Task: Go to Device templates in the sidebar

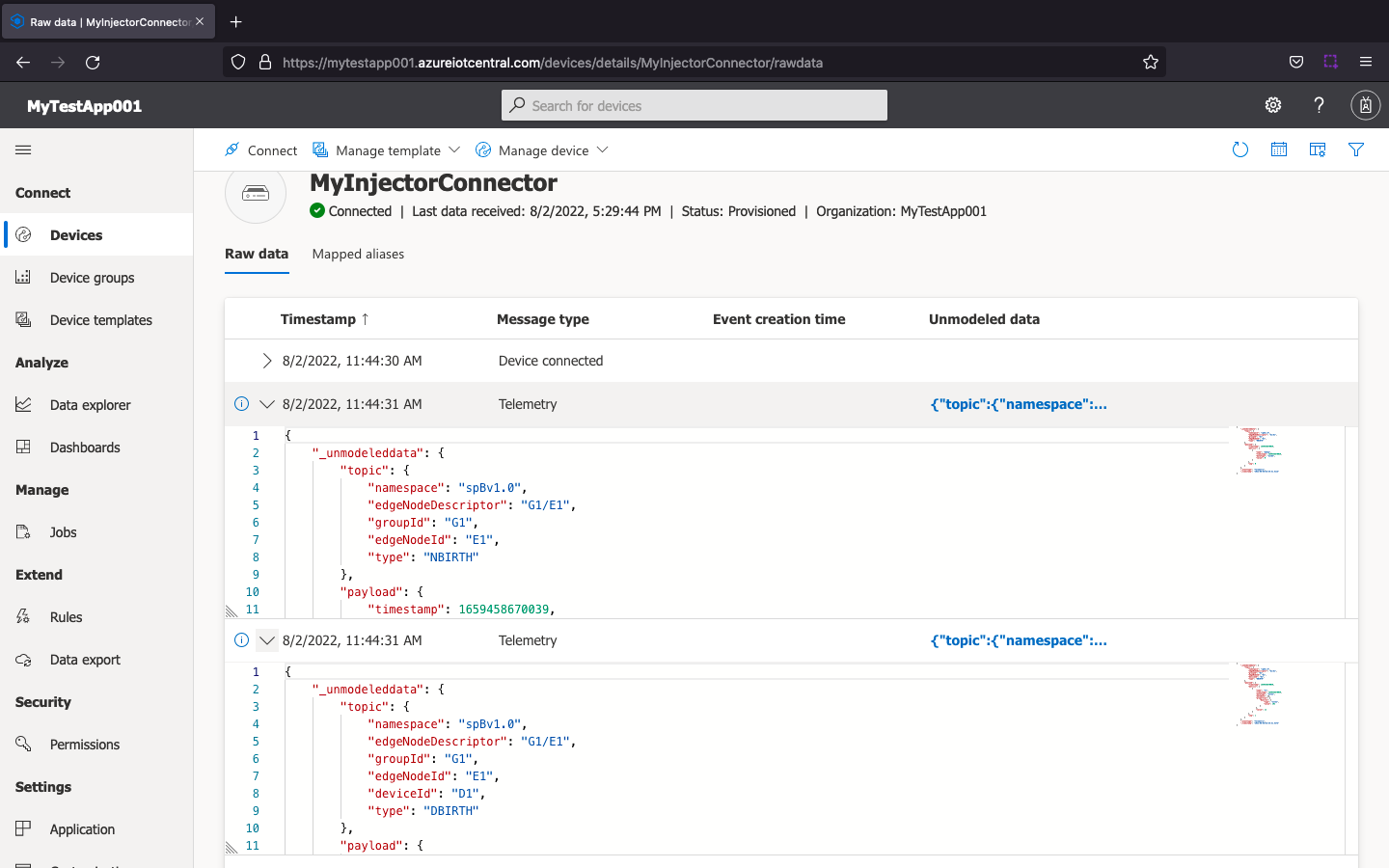Action: point(100,320)
